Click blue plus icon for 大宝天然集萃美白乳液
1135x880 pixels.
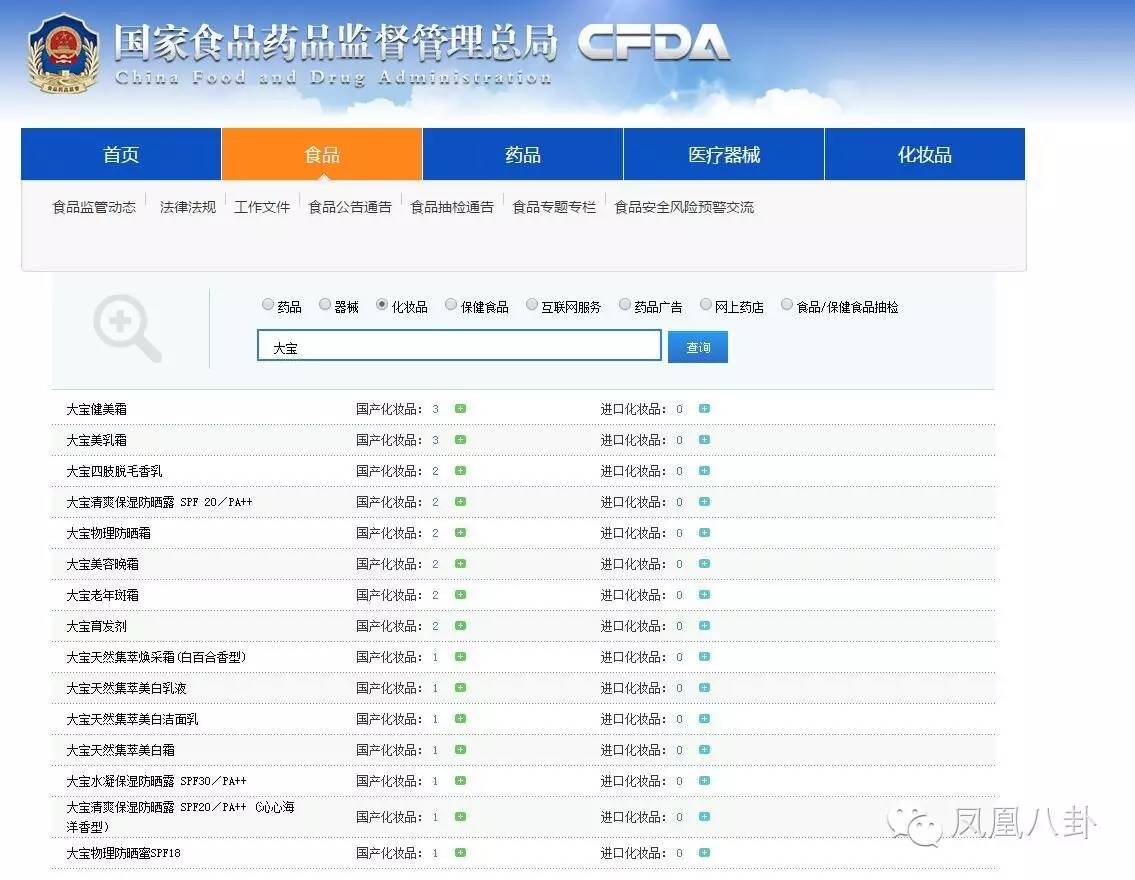click(x=704, y=688)
